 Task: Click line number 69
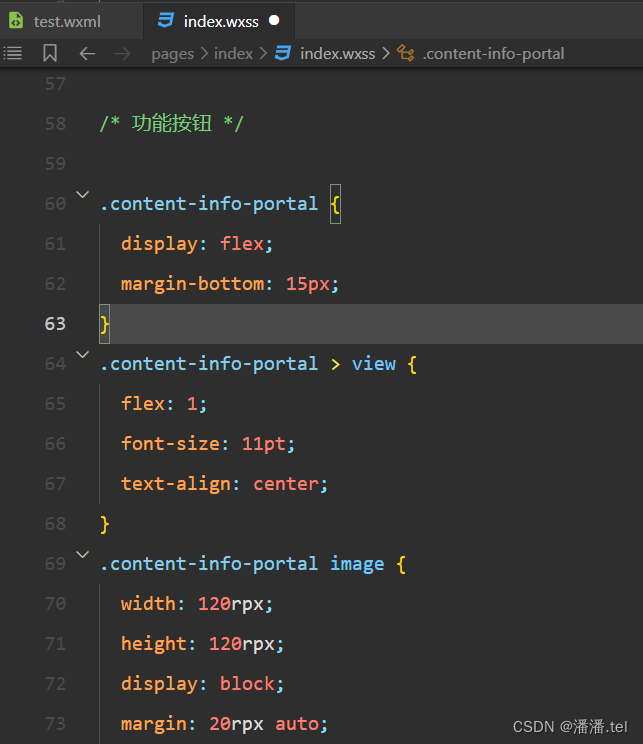[55, 564]
